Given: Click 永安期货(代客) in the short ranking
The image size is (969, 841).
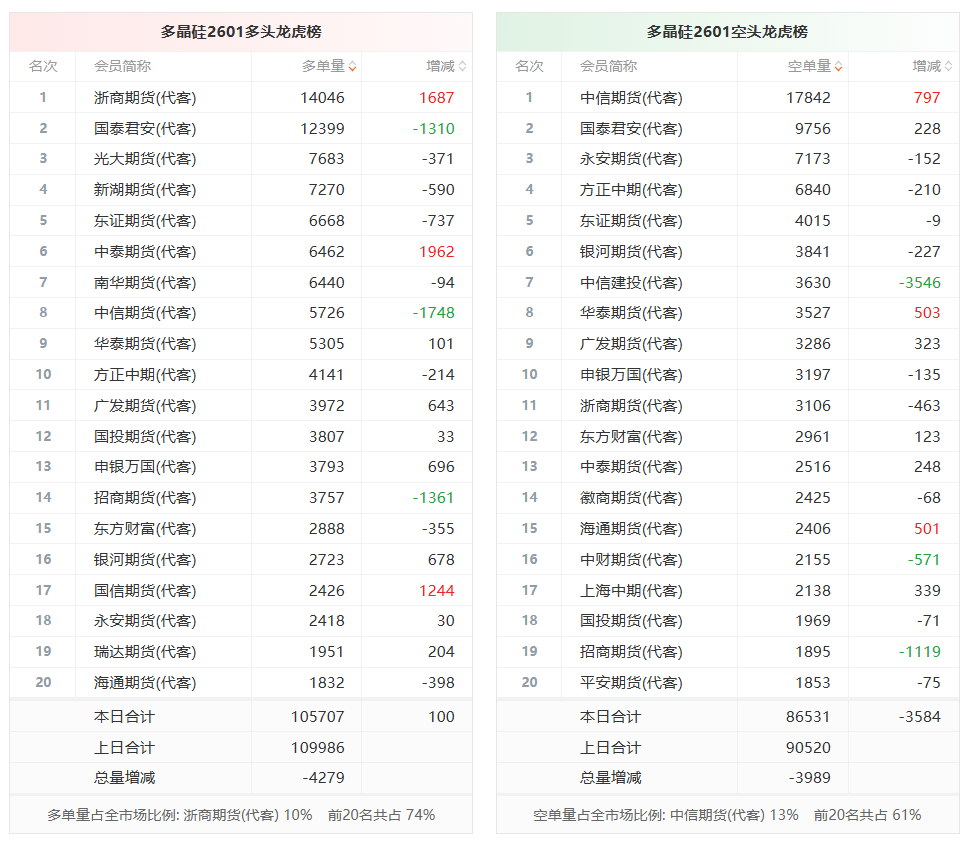Looking at the screenshot, I should (631, 159).
